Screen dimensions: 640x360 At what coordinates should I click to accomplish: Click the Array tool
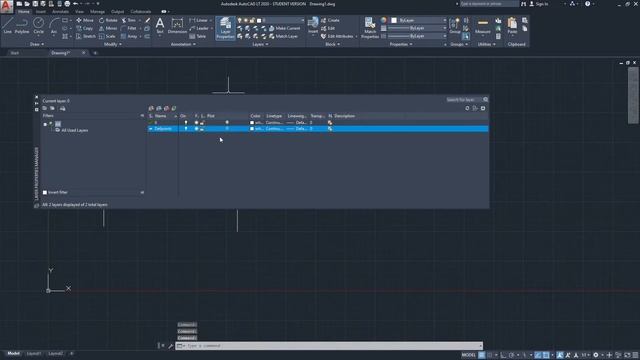(x=129, y=36)
